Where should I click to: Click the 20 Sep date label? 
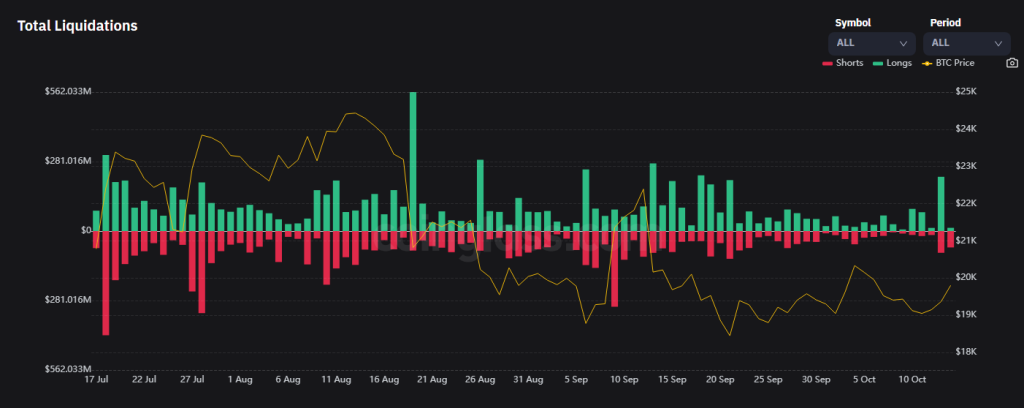(720, 379)
